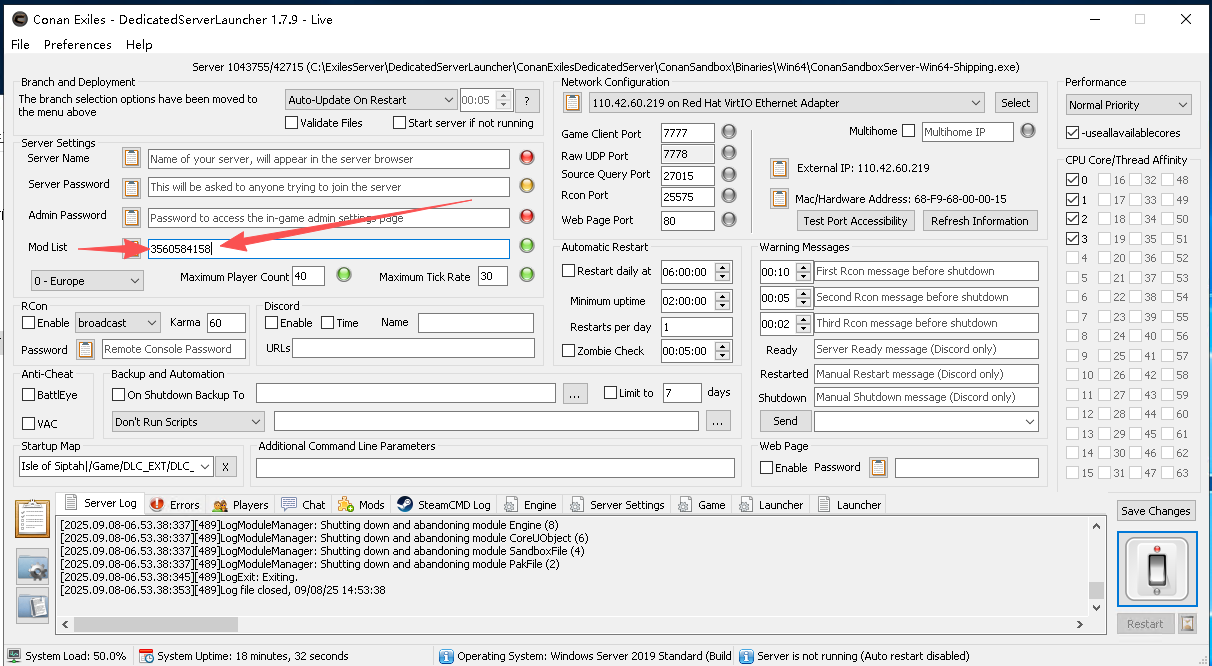Click the yellow status light for Server Password
Image resolution: width=1212 pixels, height=666 pixels.
(x=527, y=187)
